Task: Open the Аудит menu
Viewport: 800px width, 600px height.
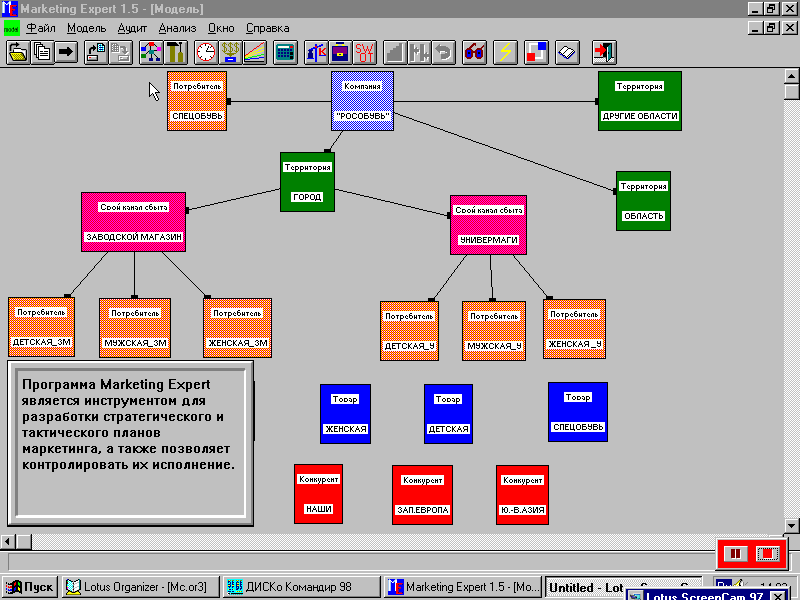Action: 132,28
